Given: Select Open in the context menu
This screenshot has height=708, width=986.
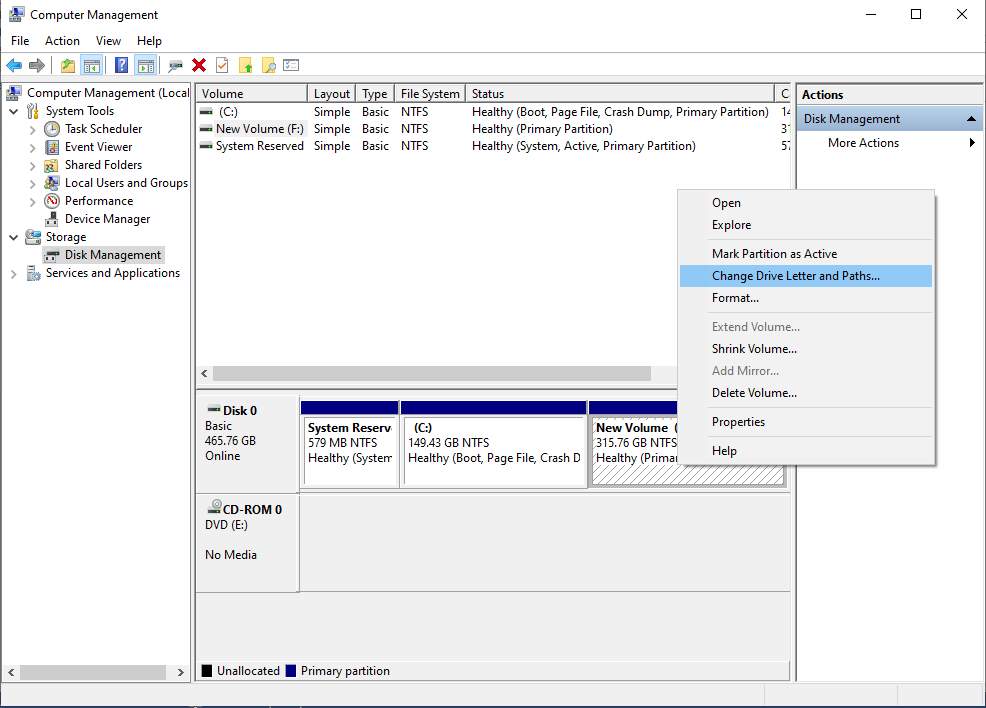Looking at the screenshot, I should [x=806, y=203].
